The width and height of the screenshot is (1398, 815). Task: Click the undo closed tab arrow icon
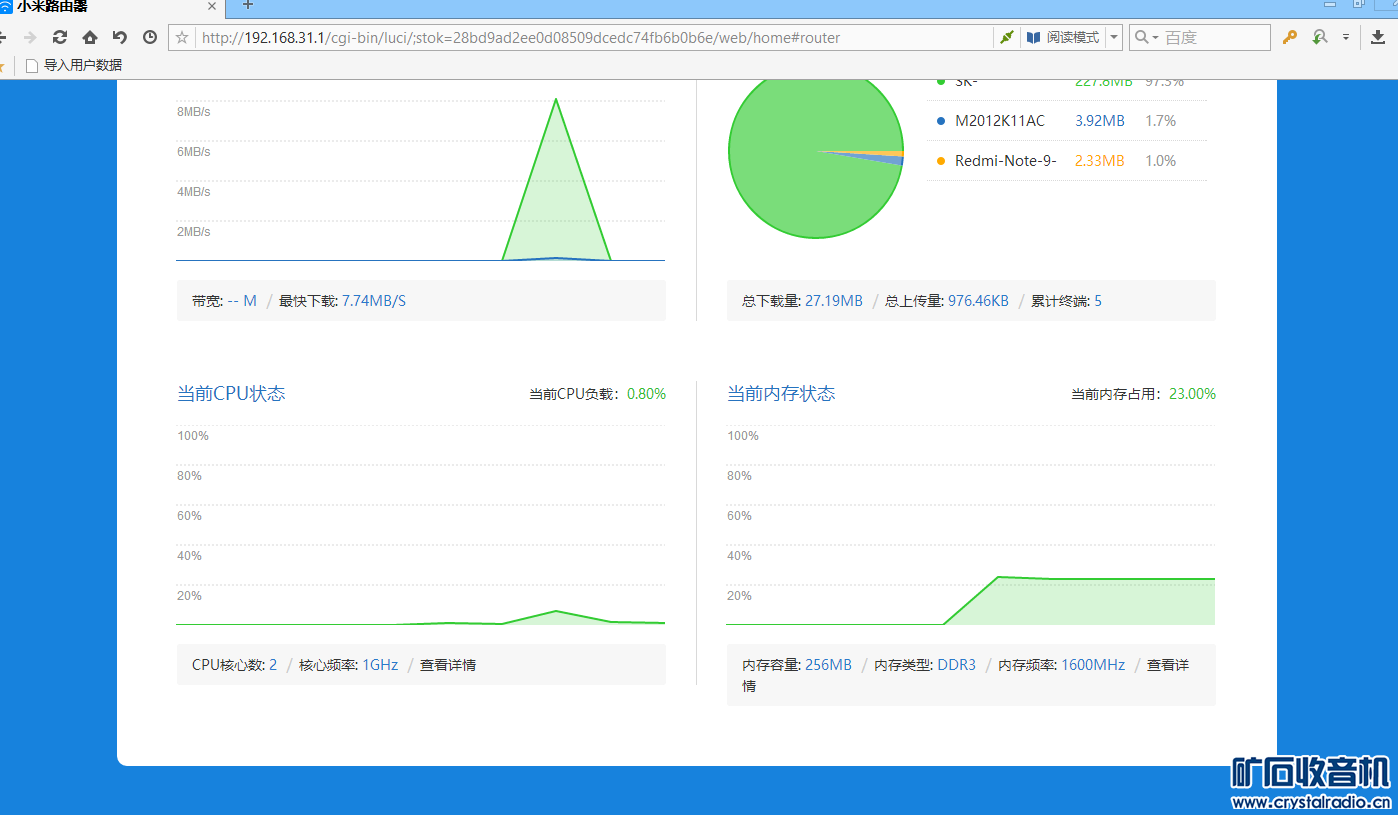(120, 37)
